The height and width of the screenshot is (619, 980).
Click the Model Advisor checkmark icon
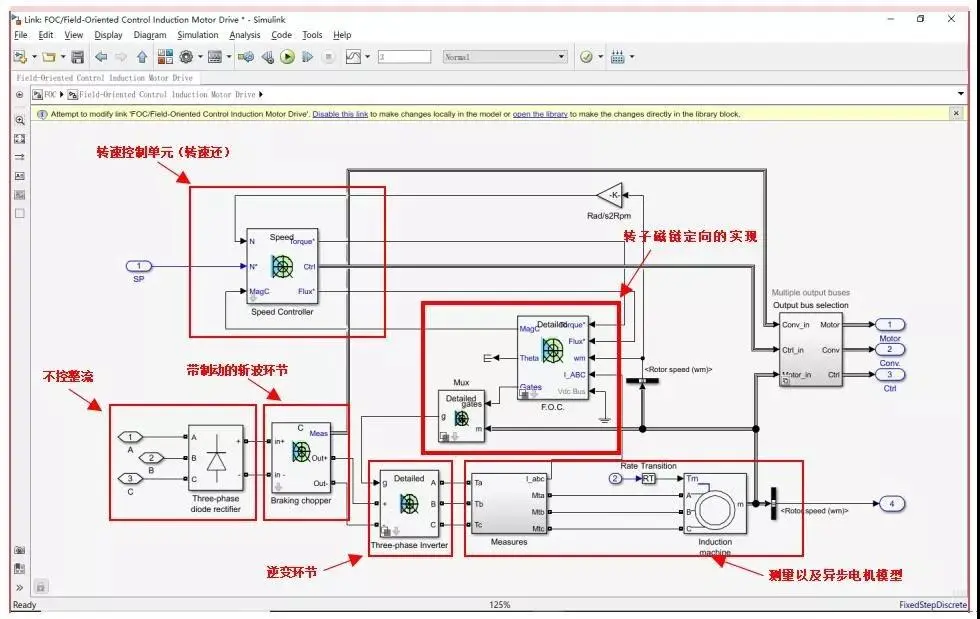pos(586,57)
